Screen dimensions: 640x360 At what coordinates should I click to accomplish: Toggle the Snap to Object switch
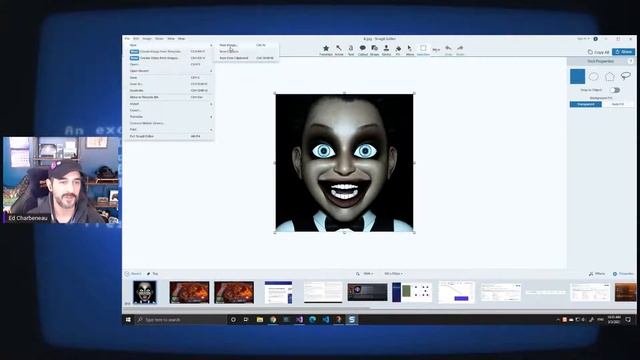click(615, 90)
